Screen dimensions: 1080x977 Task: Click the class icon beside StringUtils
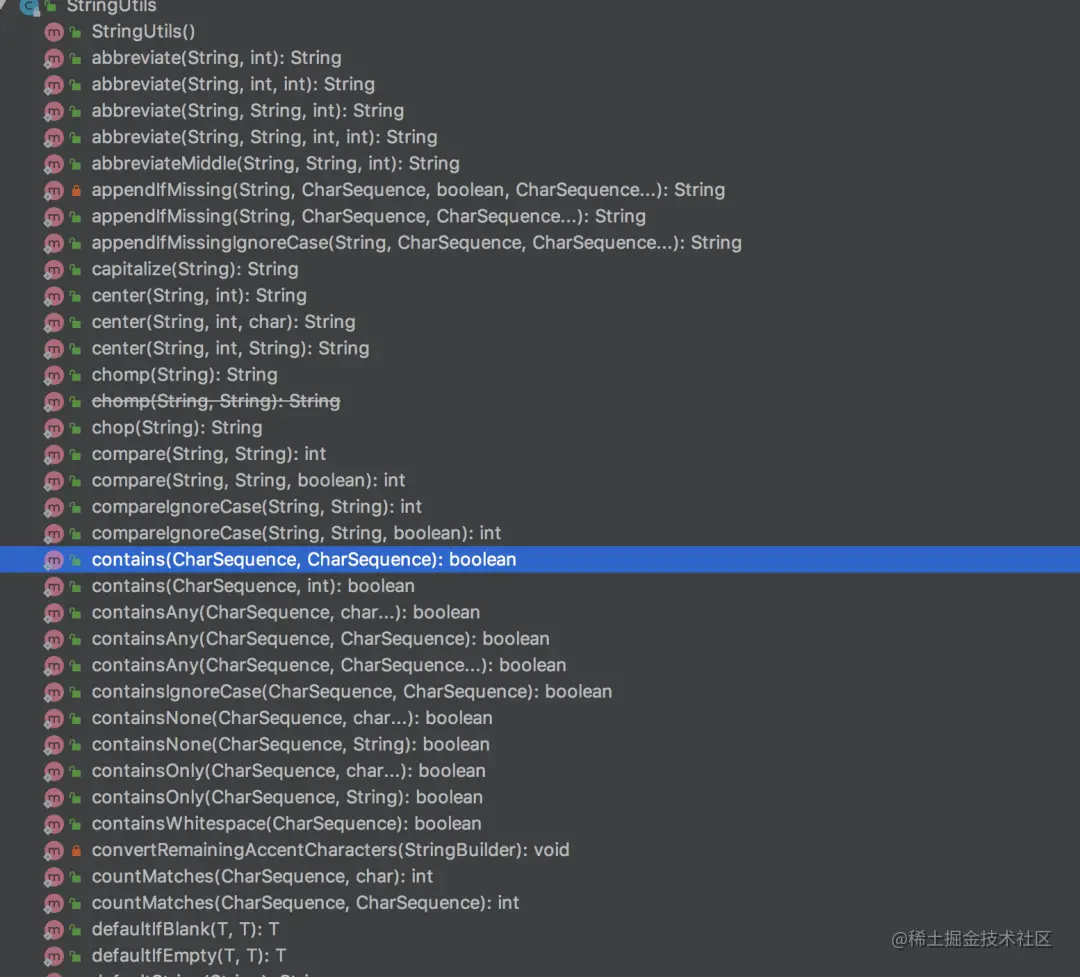tap(29, 7)
